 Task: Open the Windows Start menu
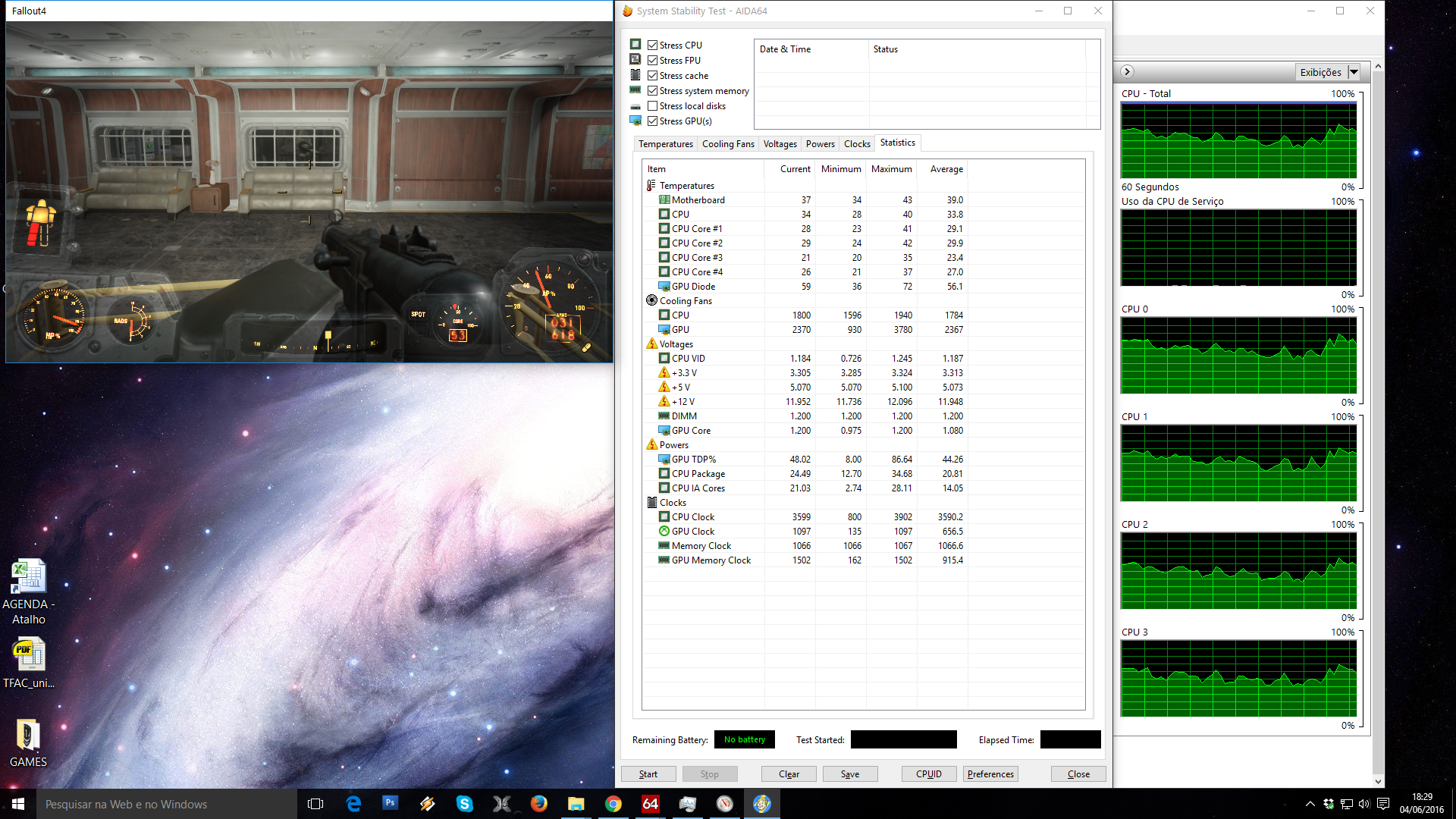point(18,804)
